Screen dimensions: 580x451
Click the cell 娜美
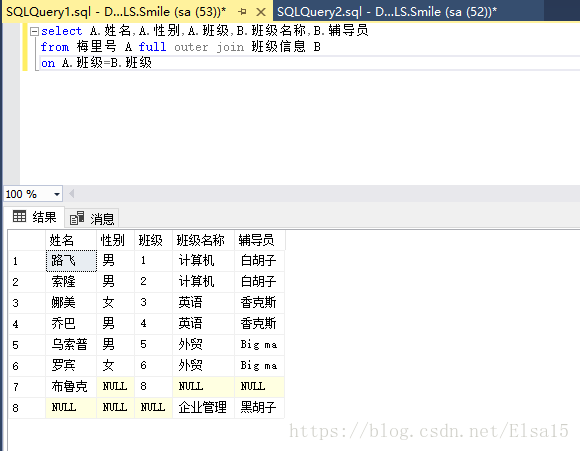tap(71, 303)
